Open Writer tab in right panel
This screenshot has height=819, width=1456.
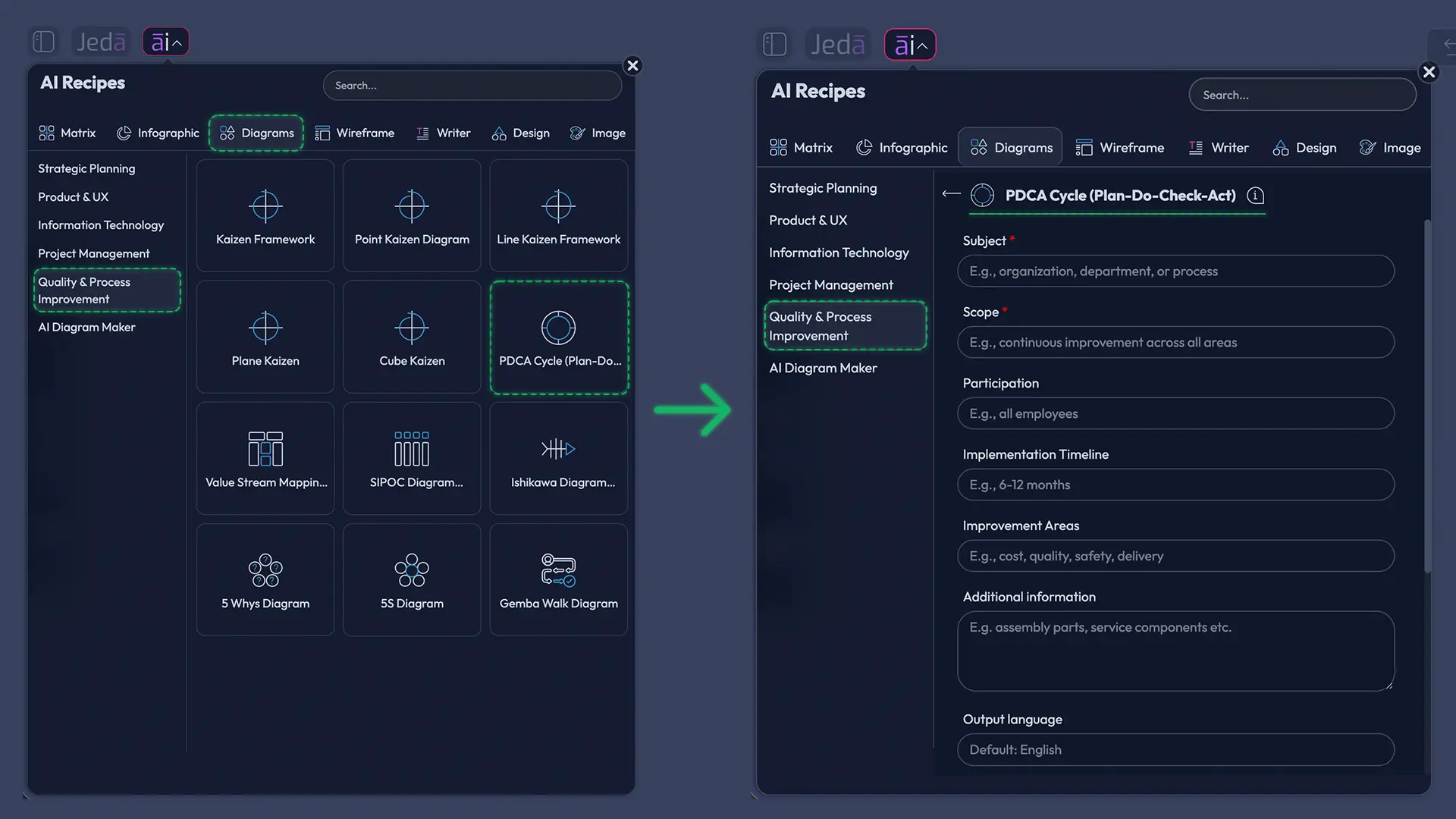pos(1219,148)
